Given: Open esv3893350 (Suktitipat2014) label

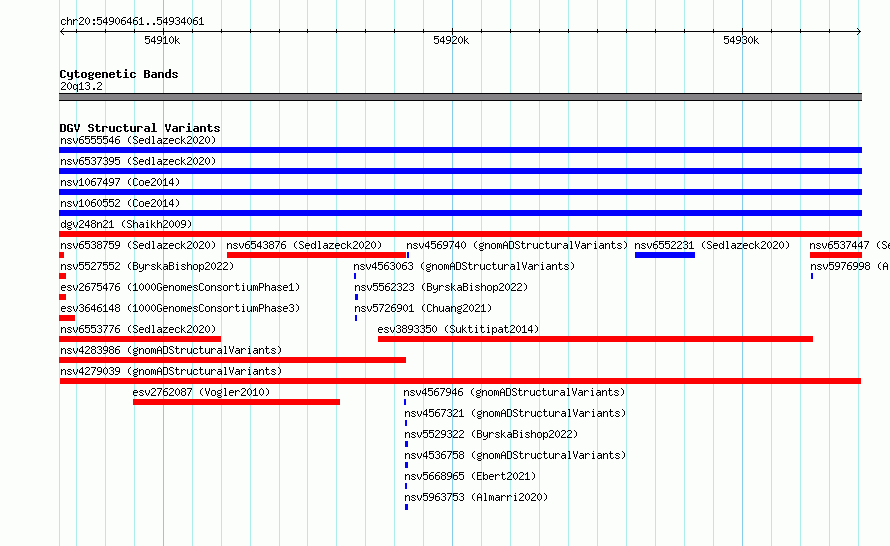Looking at the screenshot, I should [458, 329].
